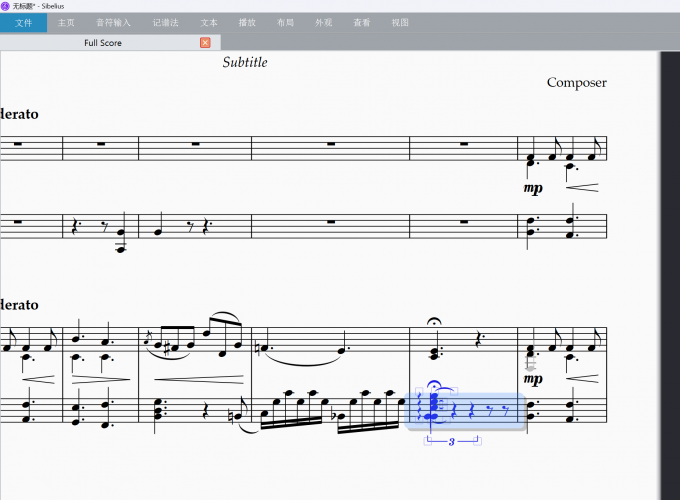Select the Subtitle text
This screenshot has height=500, width=680.
pyautogui.click(x=245, y=62)
